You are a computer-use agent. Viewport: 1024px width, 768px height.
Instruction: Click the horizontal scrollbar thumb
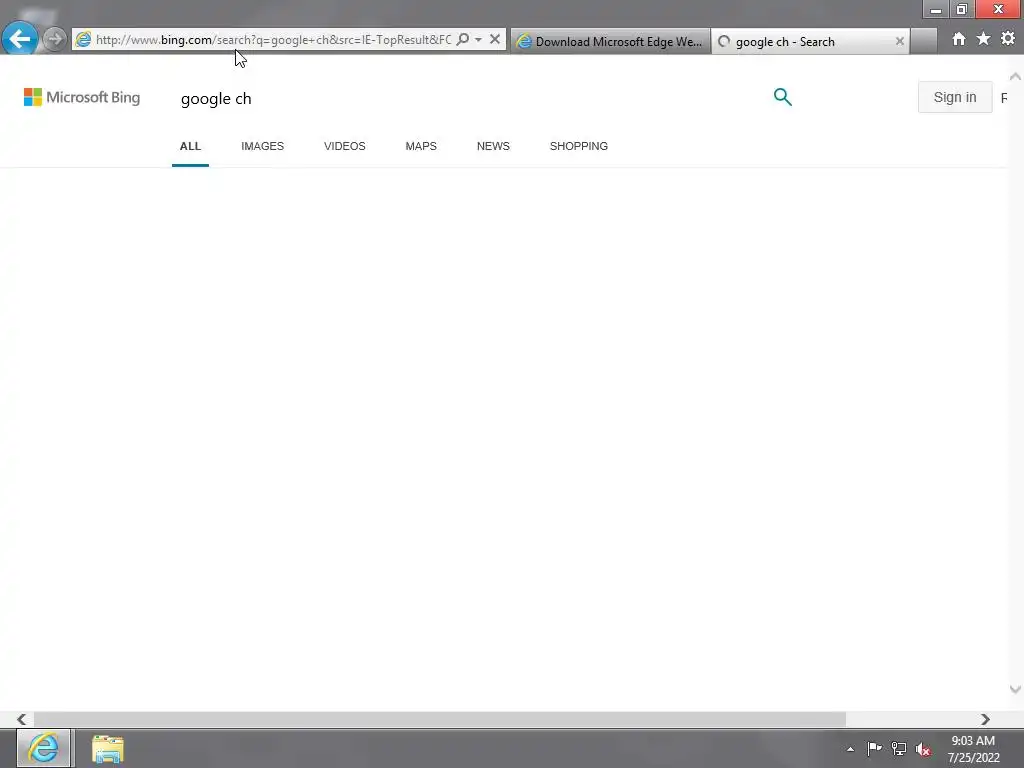pos(440,719)
